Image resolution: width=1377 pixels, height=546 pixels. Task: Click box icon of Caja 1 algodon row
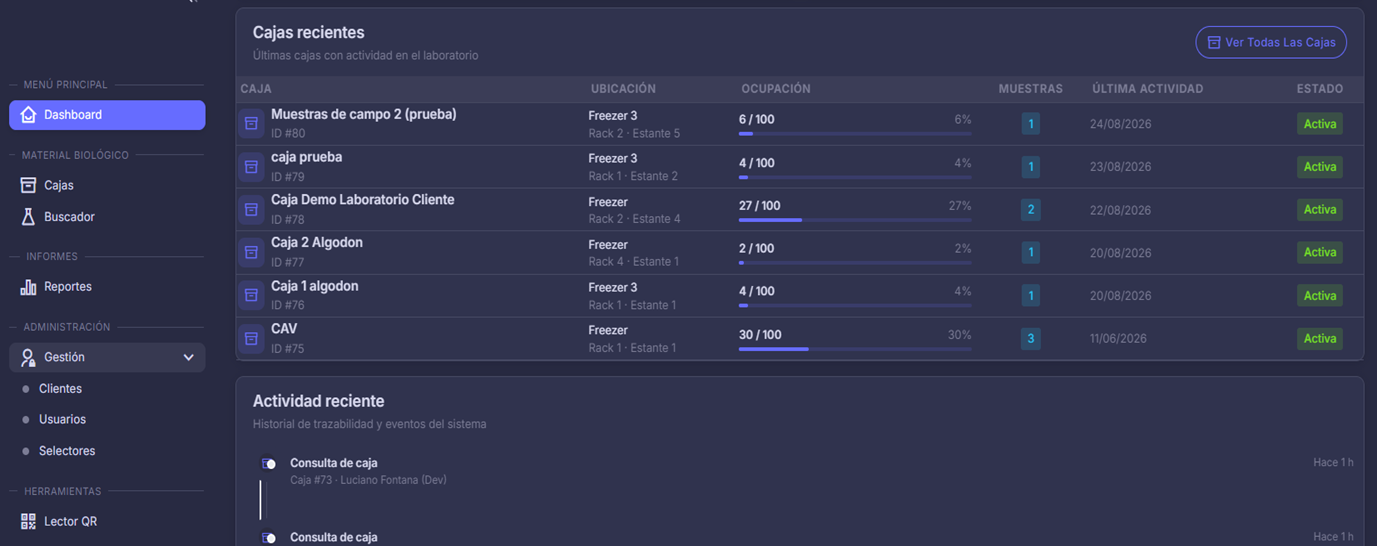pos(251,295)
